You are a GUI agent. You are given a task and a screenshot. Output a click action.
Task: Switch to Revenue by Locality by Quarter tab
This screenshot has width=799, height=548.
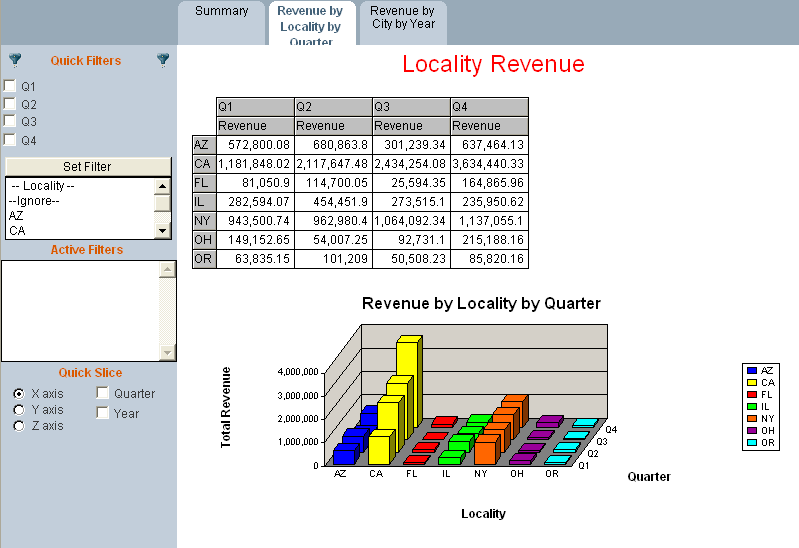[x=311, y=22]
